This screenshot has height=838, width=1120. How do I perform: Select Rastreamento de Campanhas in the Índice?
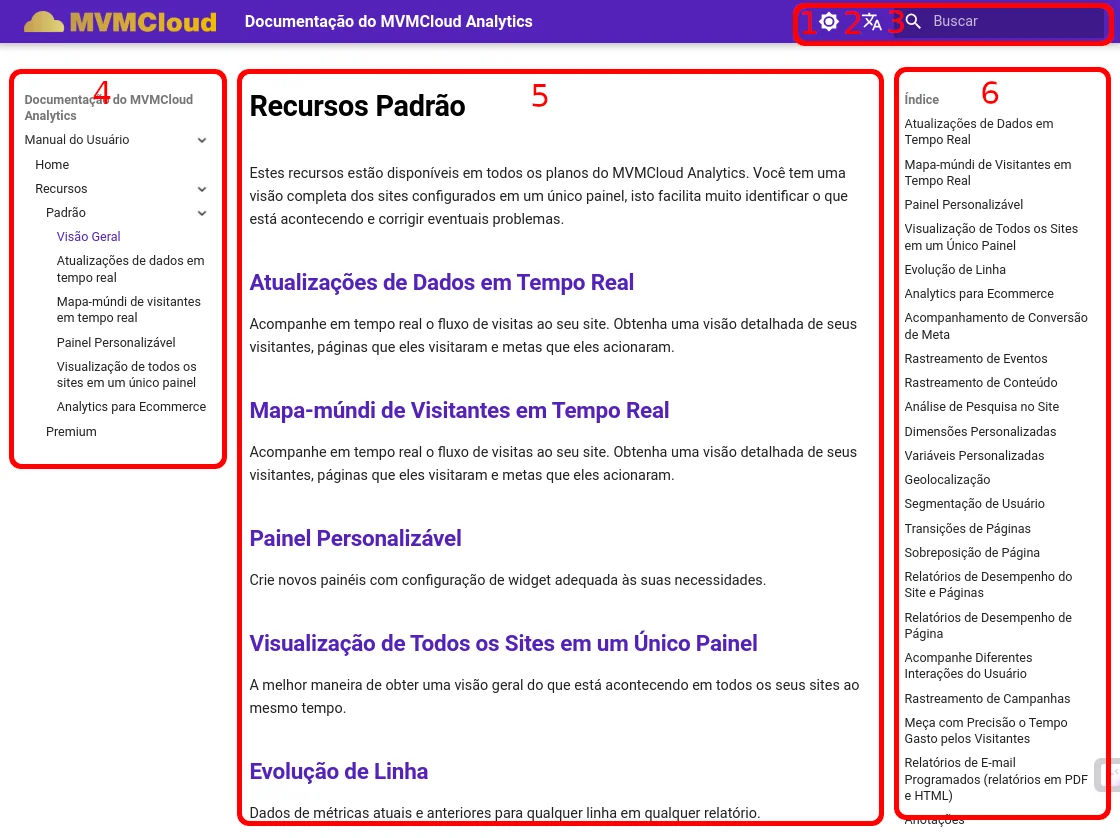[x=987, y=699]
